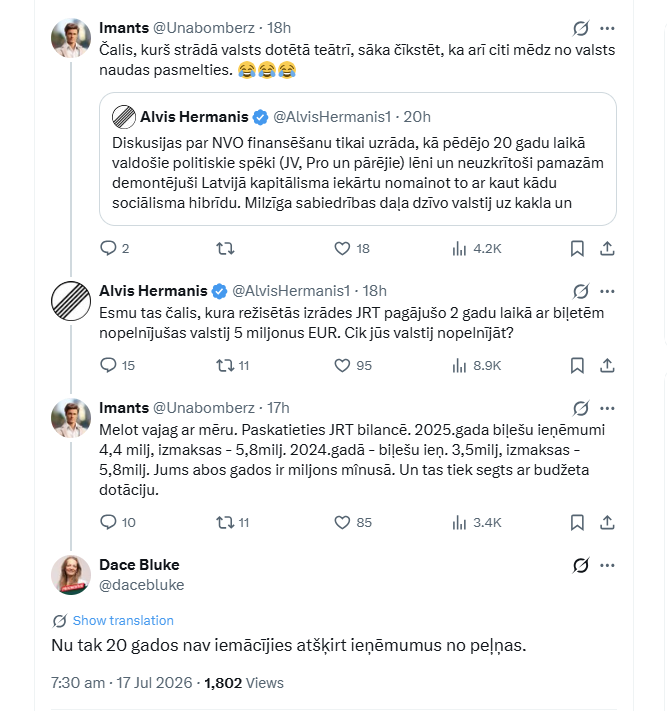667x711 pixels.
Task: Open @dacebluke profile handle
Action: coord(141,585)
